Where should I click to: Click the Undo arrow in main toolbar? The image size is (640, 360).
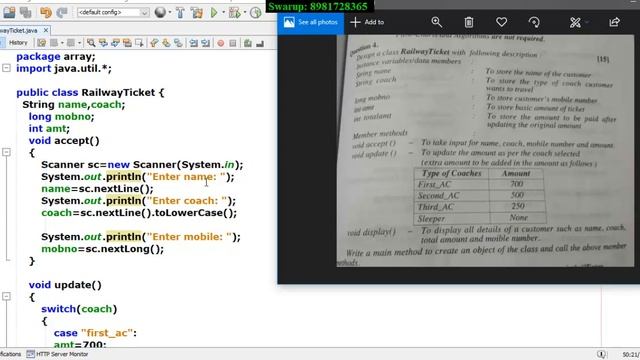[45, 12]
